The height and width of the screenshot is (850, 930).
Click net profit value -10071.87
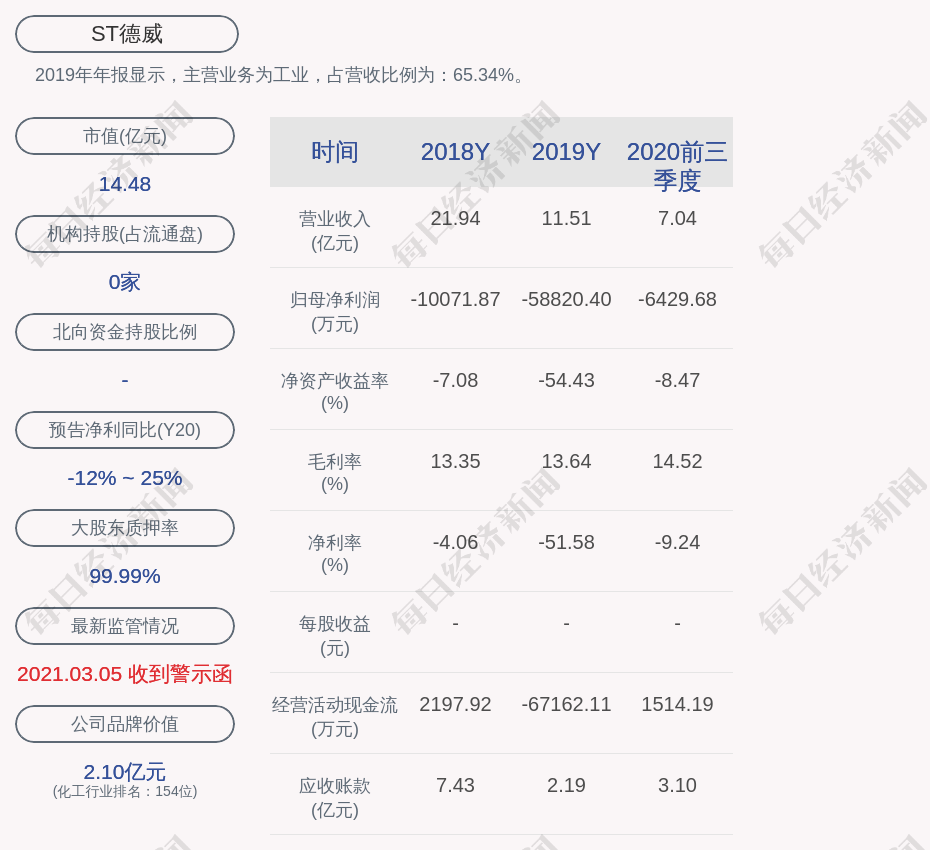click(x=456, y=300)
